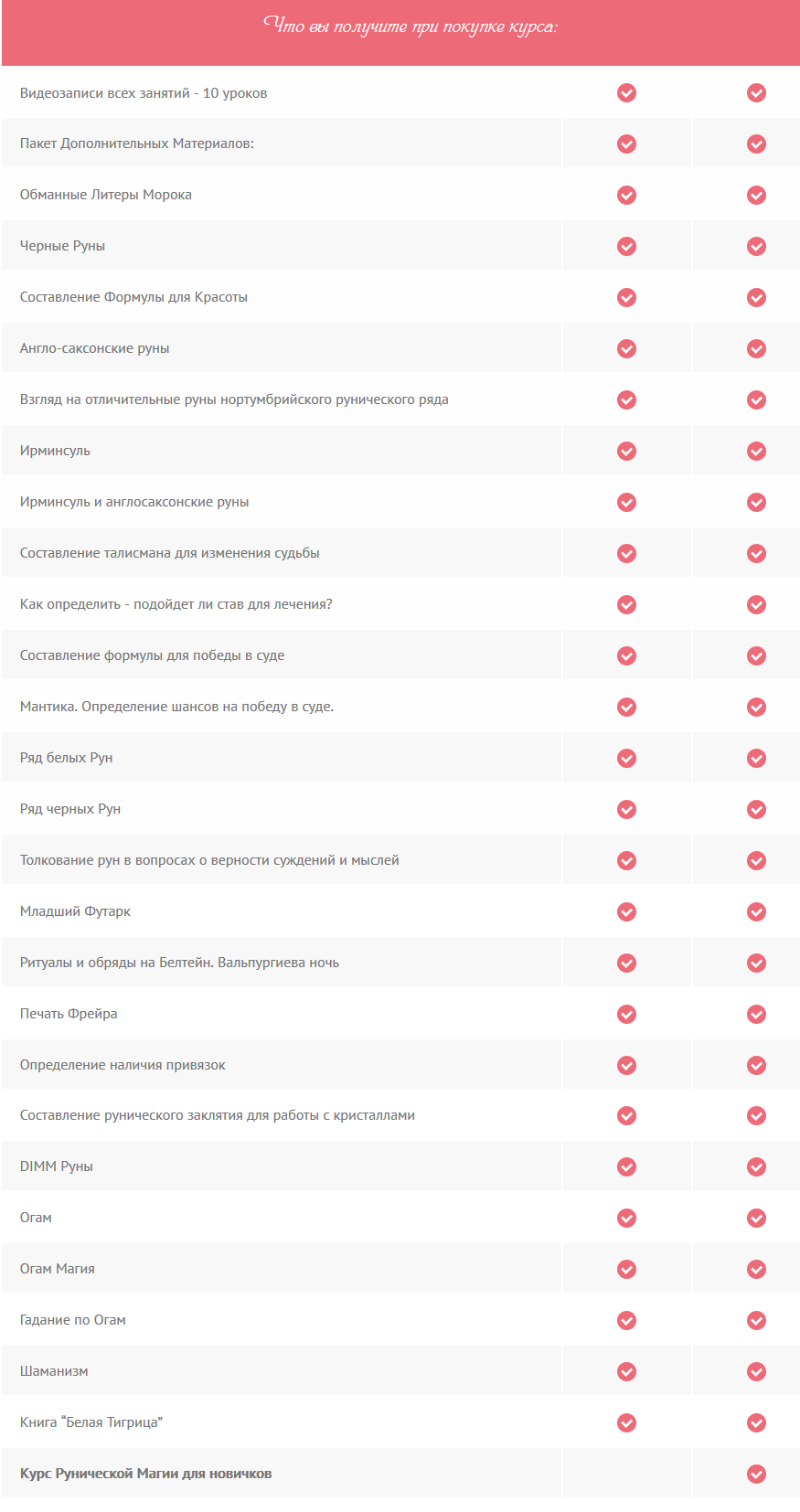The width and height of the screenshot is (800, 1512).
Task: Click 'Ритуалы и обряды на Белтейн' label
Action: [x=179, y=963]
